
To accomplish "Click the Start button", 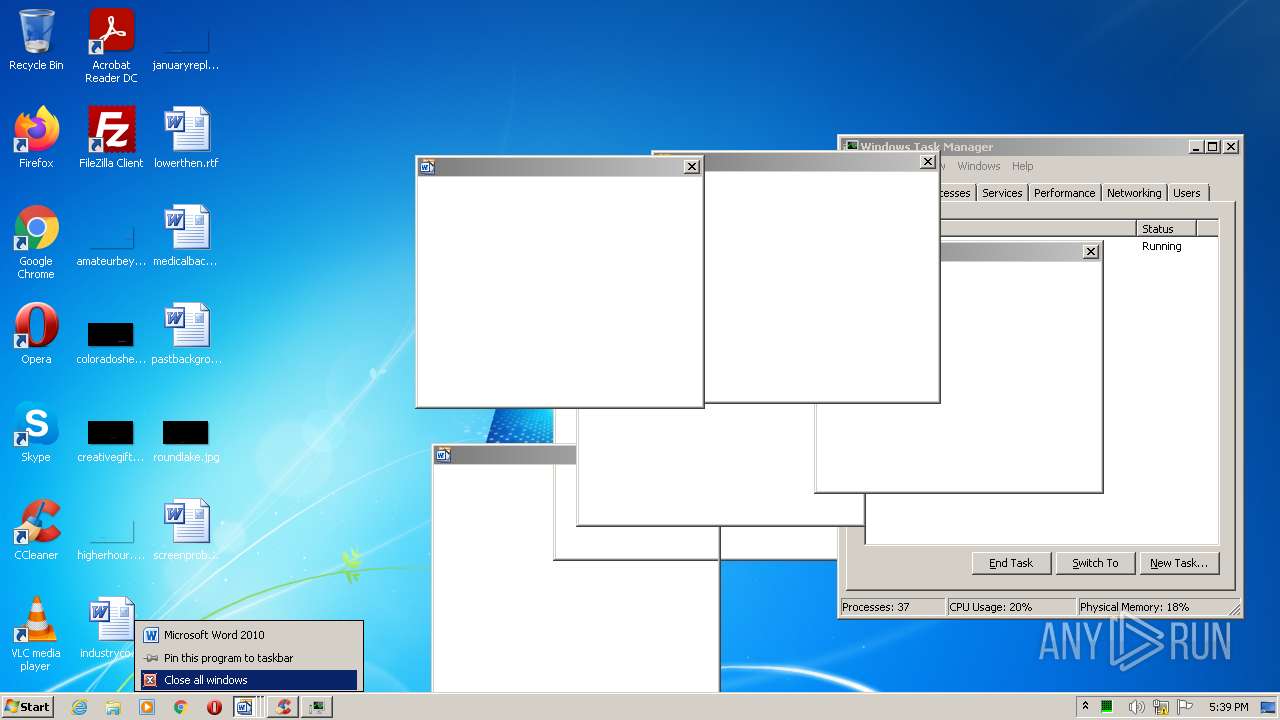I will (27, 707).
